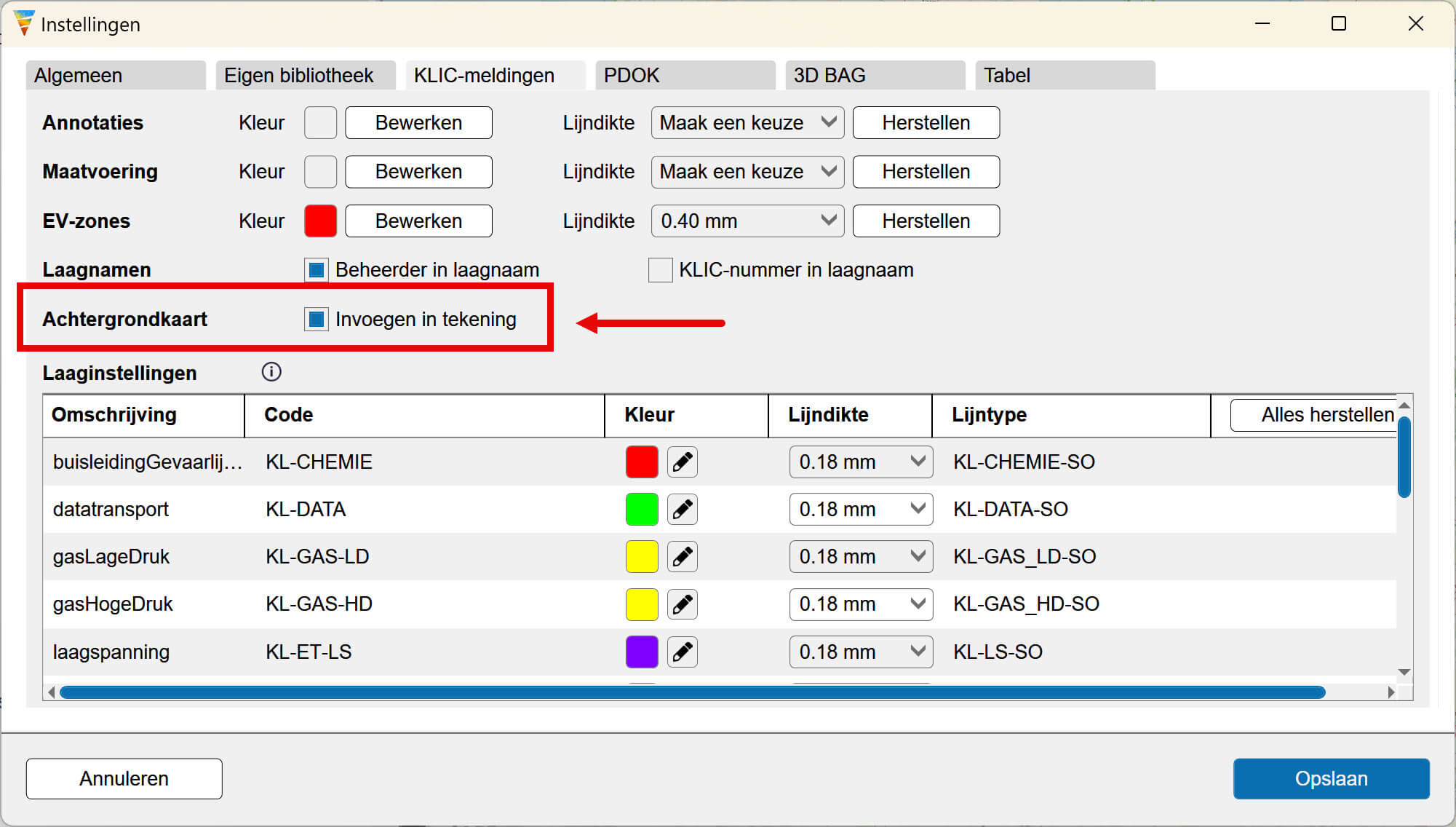1456x827 pixels.
Task: Click pencil edit icon for gasLageDruk row
Action: 682,557
